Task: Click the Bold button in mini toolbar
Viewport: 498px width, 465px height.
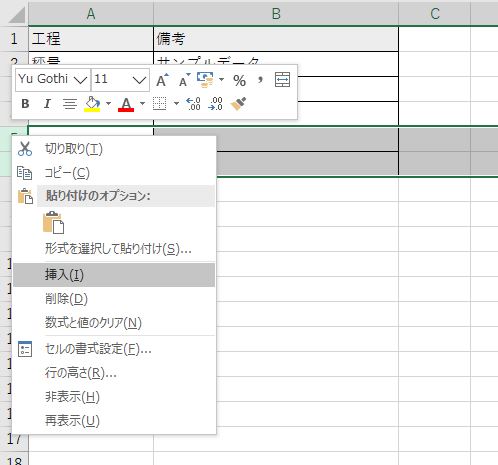Action: tap(25, 104)
